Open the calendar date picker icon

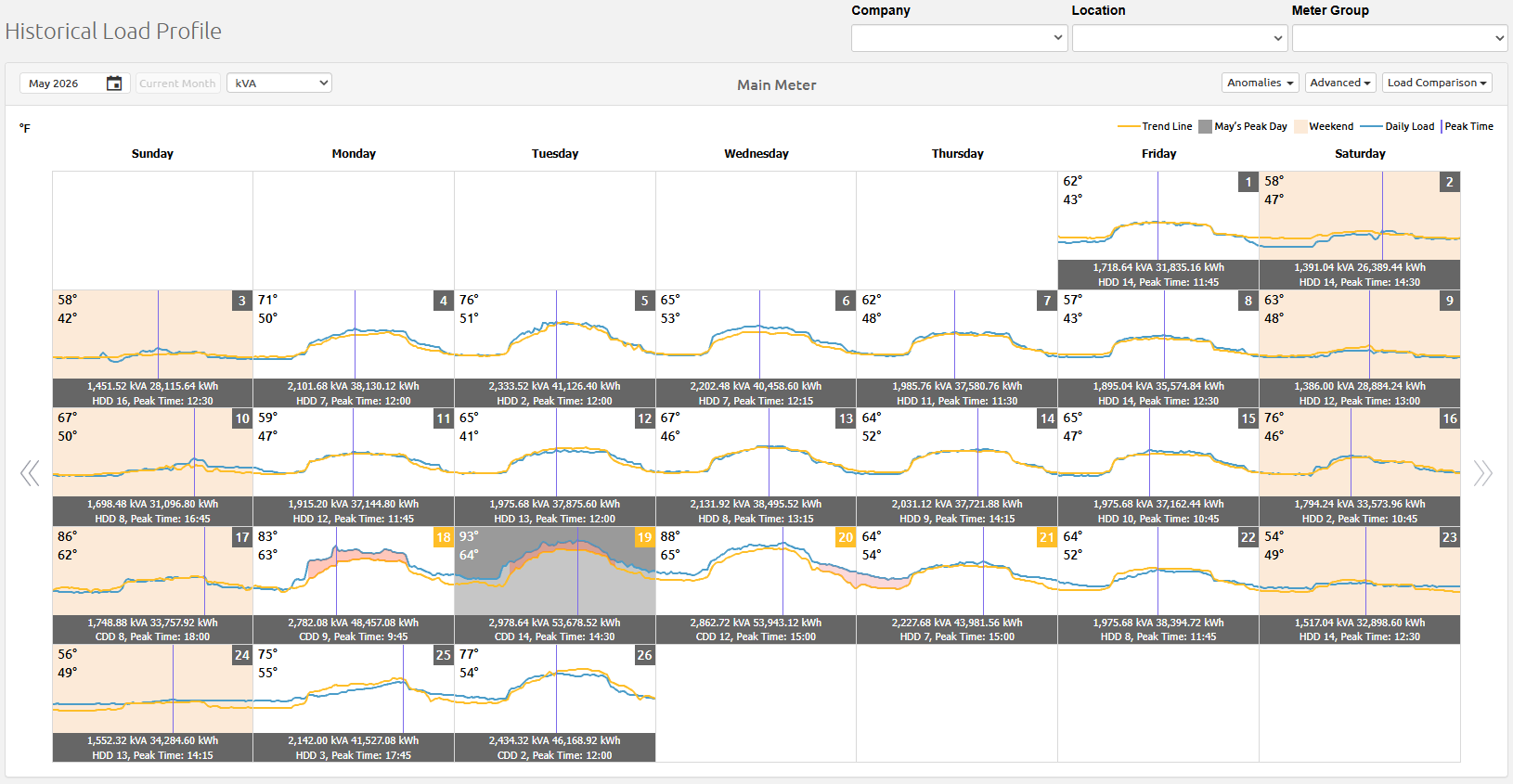point(114,84)
